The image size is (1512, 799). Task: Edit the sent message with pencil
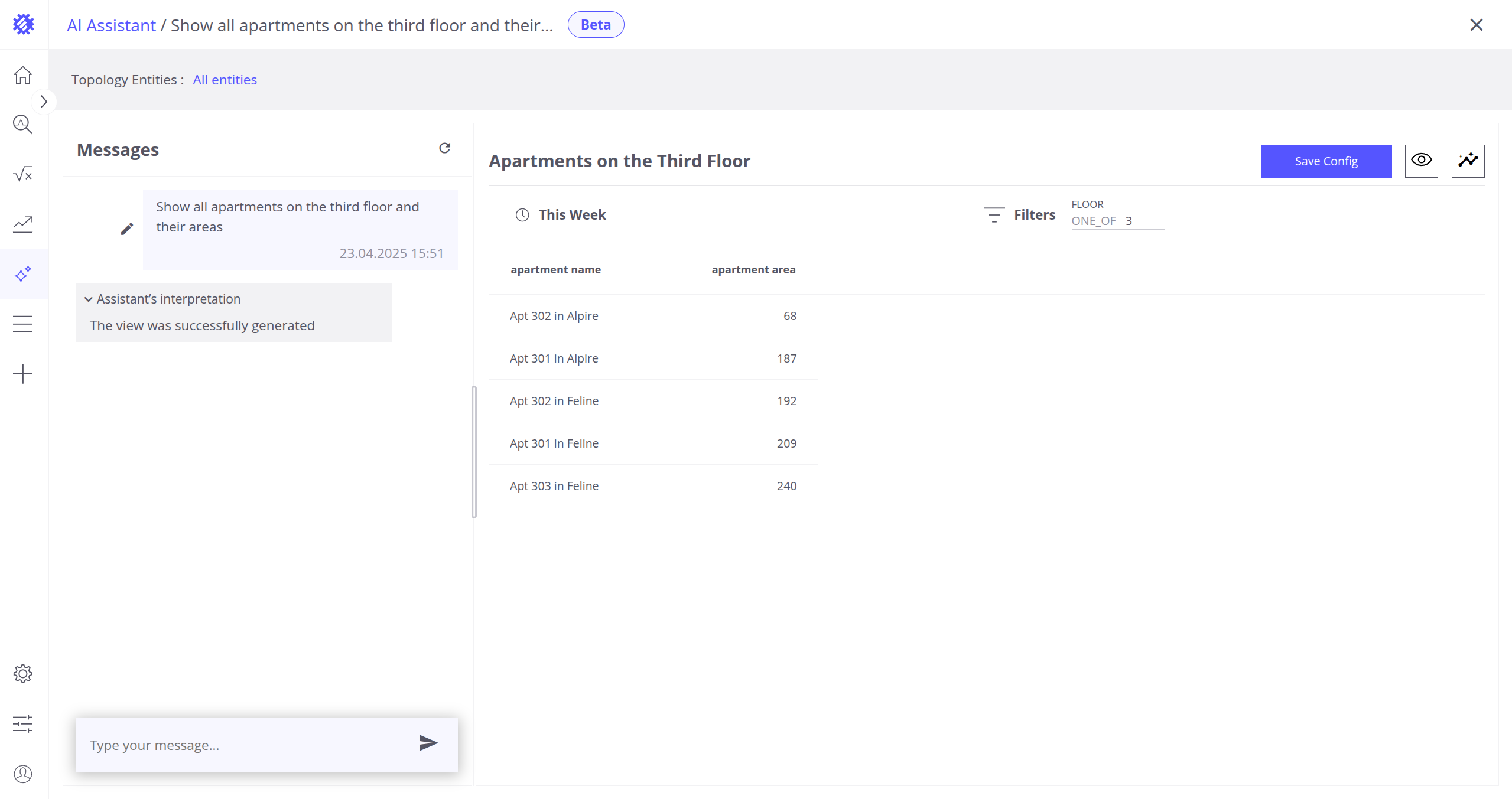pyautogui.click(x=127, y=229)
